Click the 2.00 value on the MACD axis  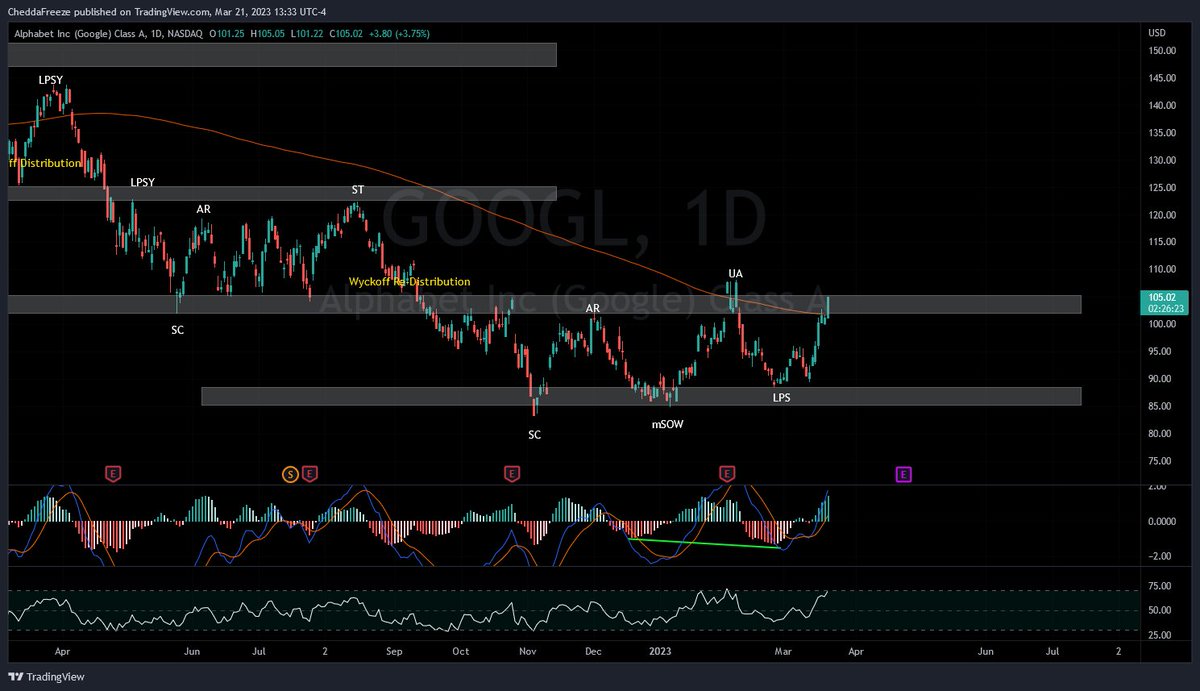[x=1159, y=487]
